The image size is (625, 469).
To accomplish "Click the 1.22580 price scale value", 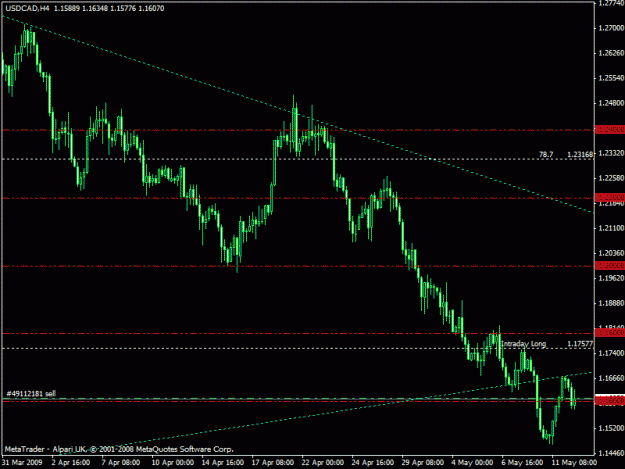I will coord(611,178).
